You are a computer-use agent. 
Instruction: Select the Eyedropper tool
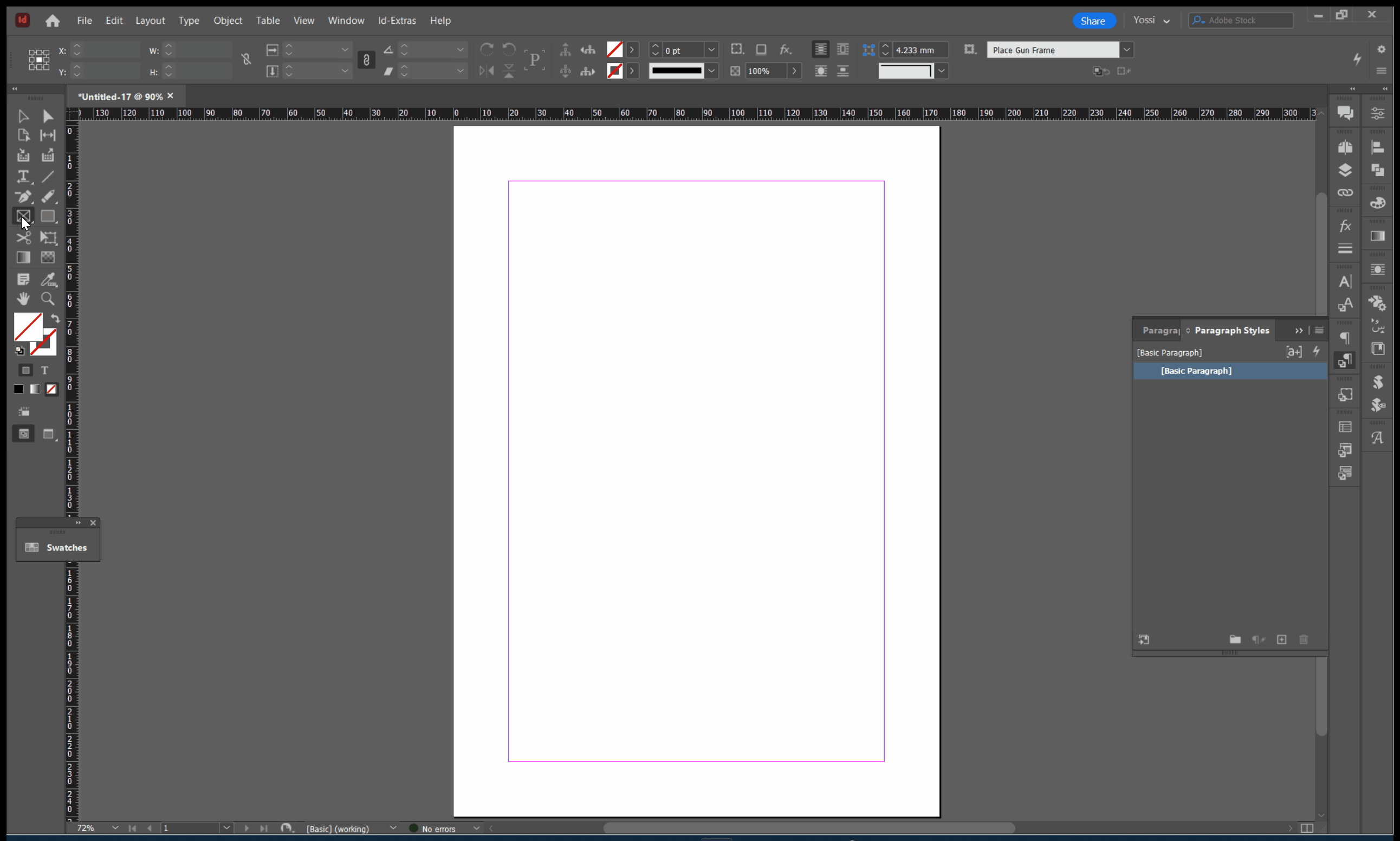pyautogui.click(x=48, y=280)
